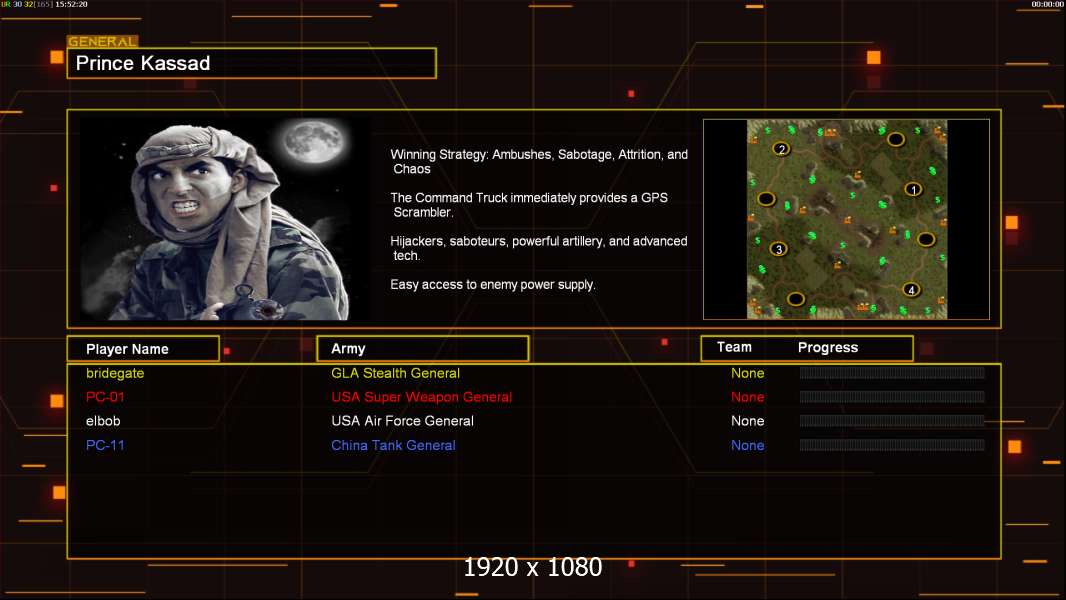1066x600 pixels.
Task: Click the team None value for bridegate
Action: click(x=747, y=373)
